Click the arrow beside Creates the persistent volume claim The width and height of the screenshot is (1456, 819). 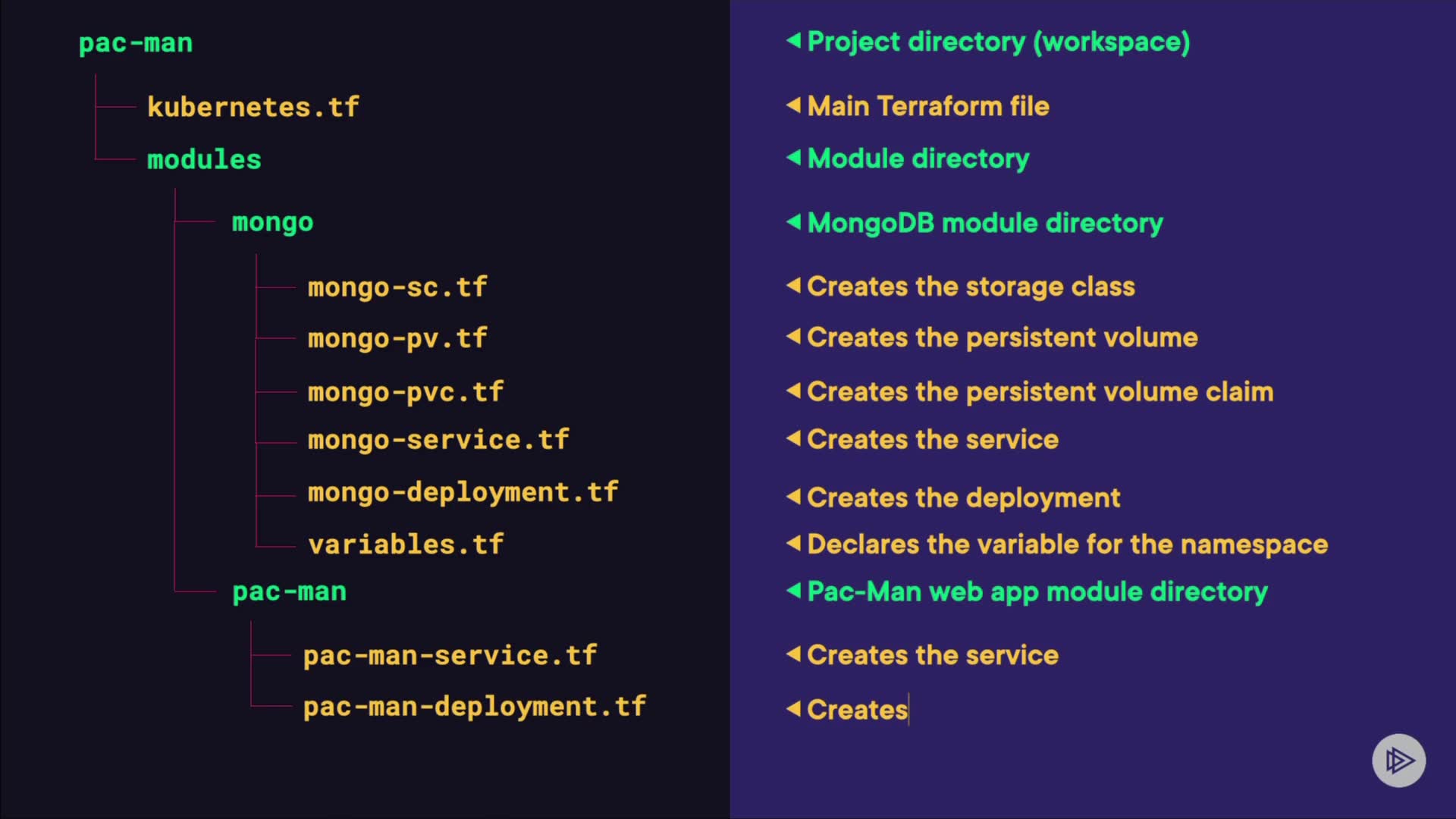tap(793, 391)
